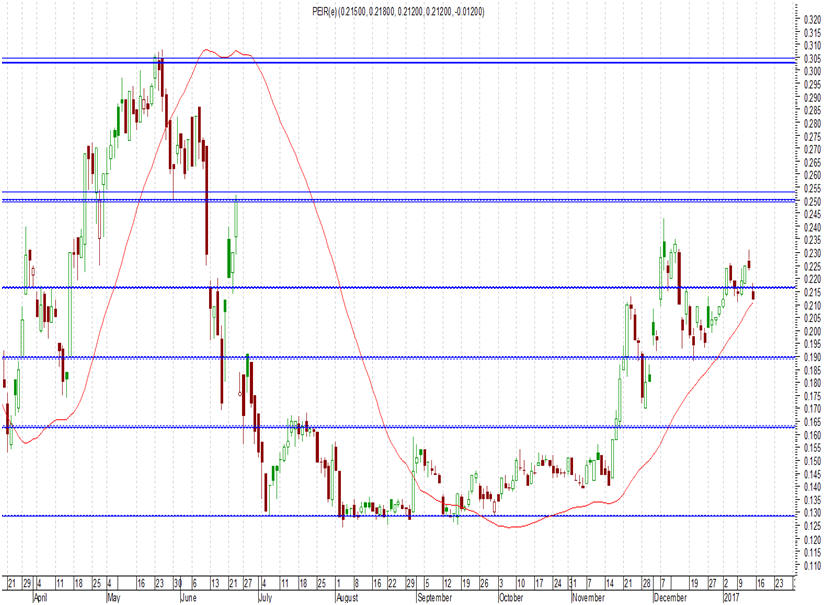The image size is (825, 605).
Task: Select date label 10 in October
Action: click(x=521, y=583)
